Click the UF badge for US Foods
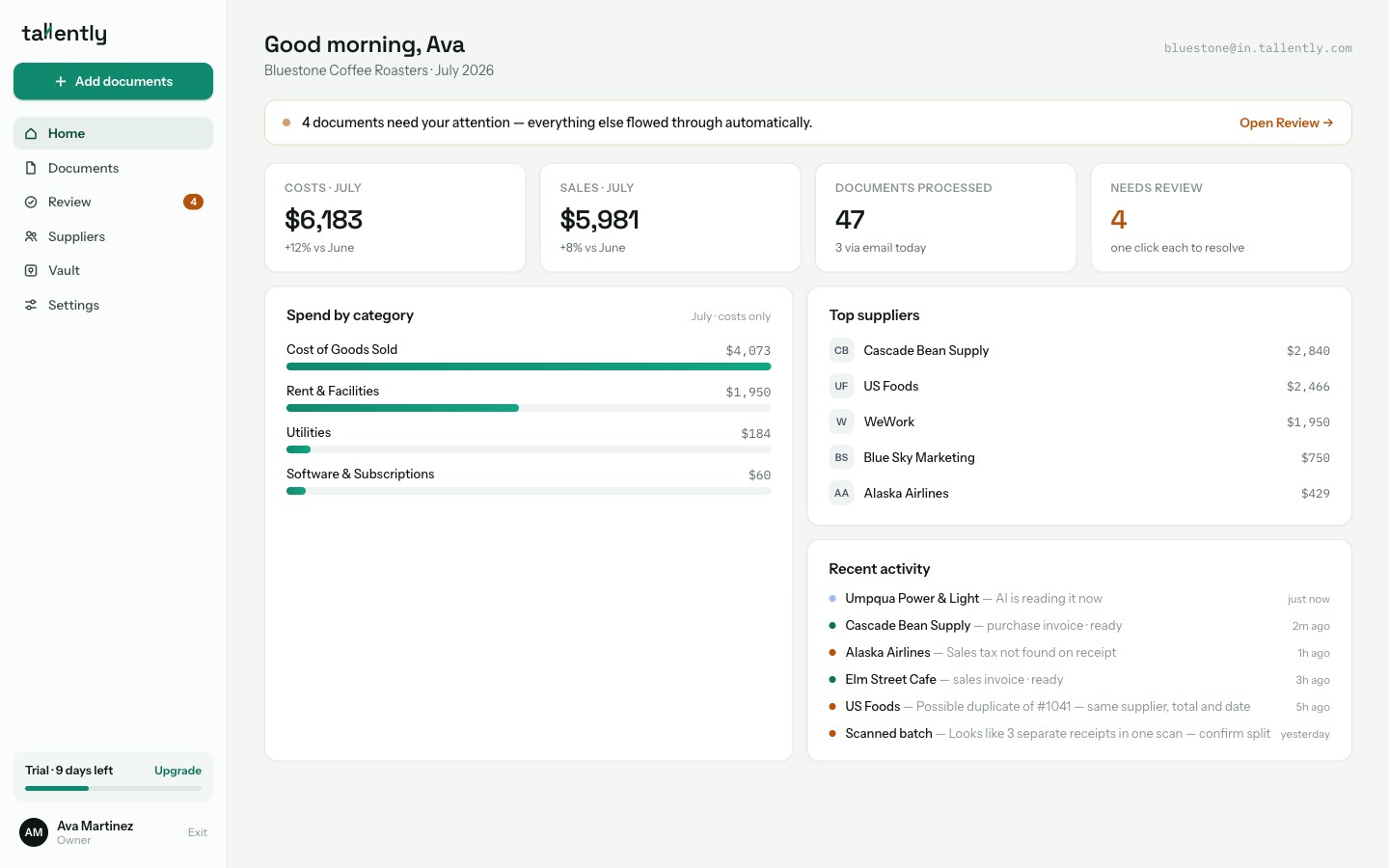The image size is (1389, 868). tap(841, 387)
